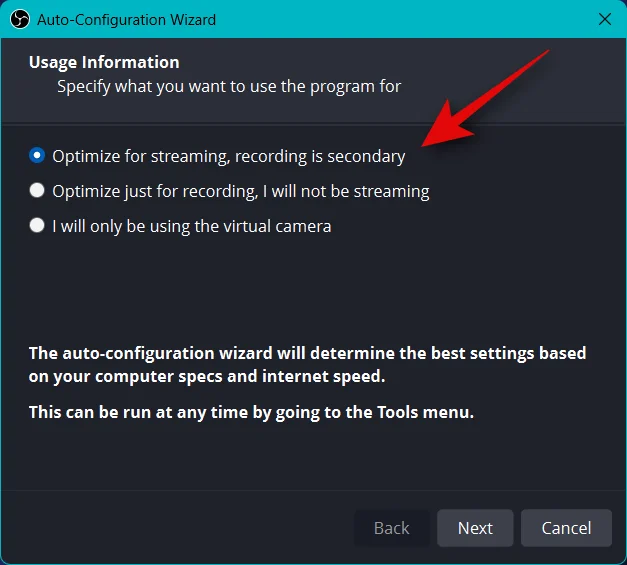627x565 pixels.
Task: Click the greyed-out Back button
Action: pyautogui.click(x=391, y=528)
